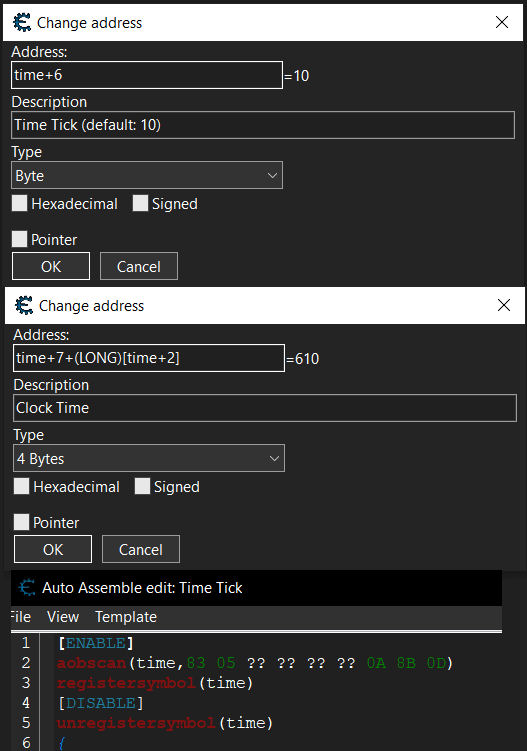Confirm Time Tick dialog with OK
The width and height of the screenshot is (527, 751).
coord(51,266)
